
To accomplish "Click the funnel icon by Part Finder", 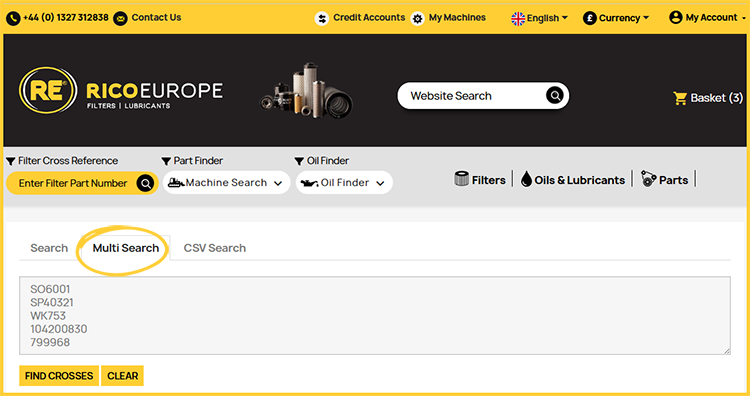I will (x=166, y=161).
